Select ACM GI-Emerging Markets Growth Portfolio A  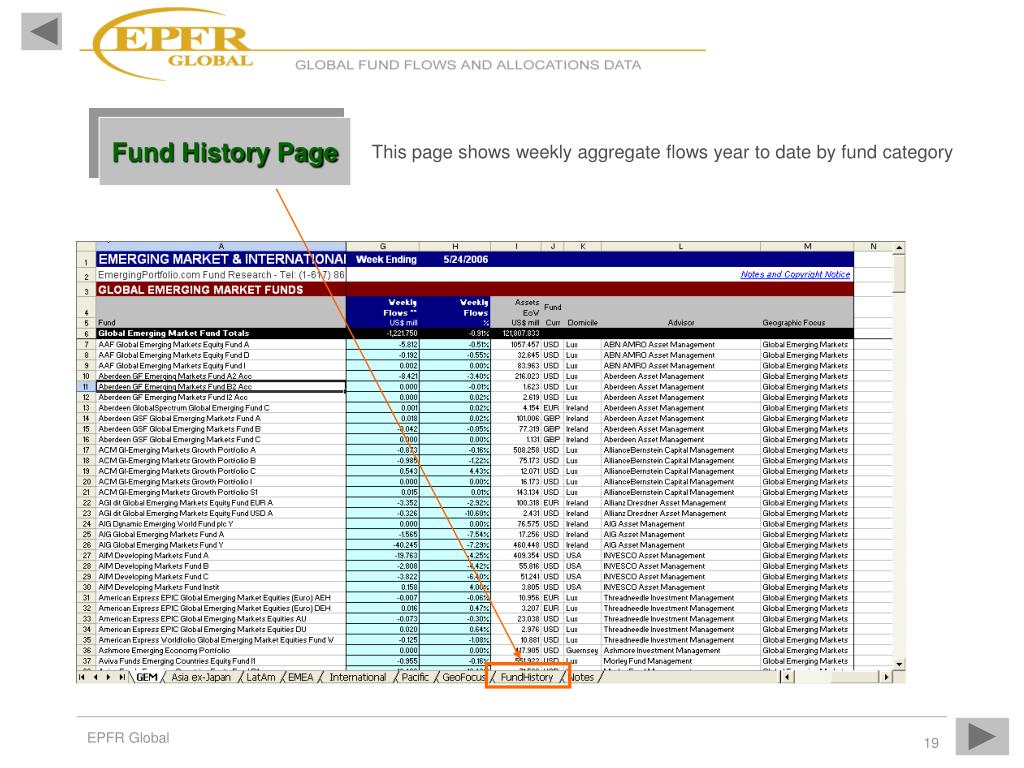(x=221, y=450)
